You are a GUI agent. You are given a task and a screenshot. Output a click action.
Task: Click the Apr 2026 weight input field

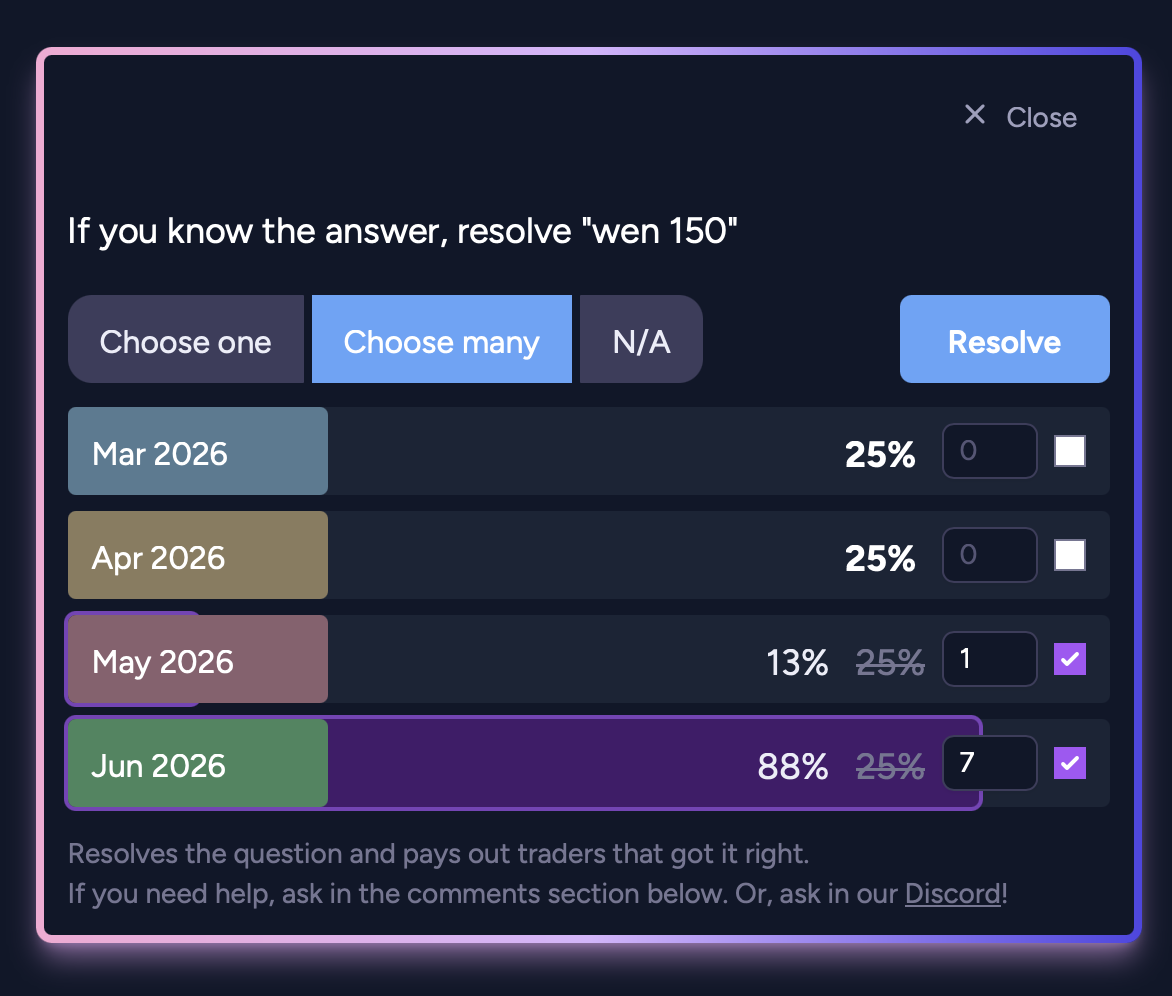tap(990, 555)
